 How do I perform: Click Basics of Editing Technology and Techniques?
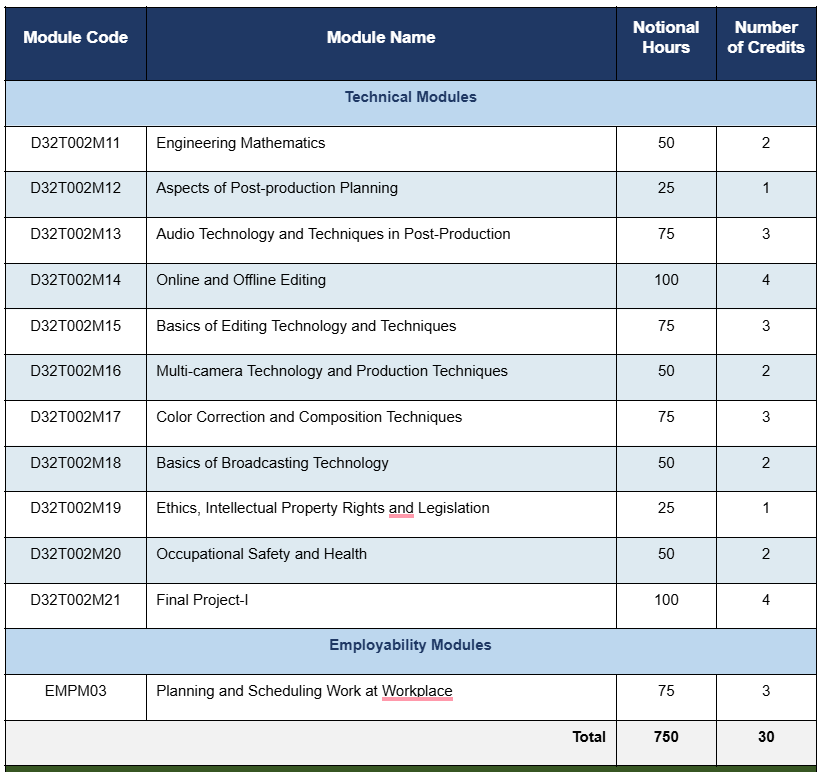pos(306,326)
